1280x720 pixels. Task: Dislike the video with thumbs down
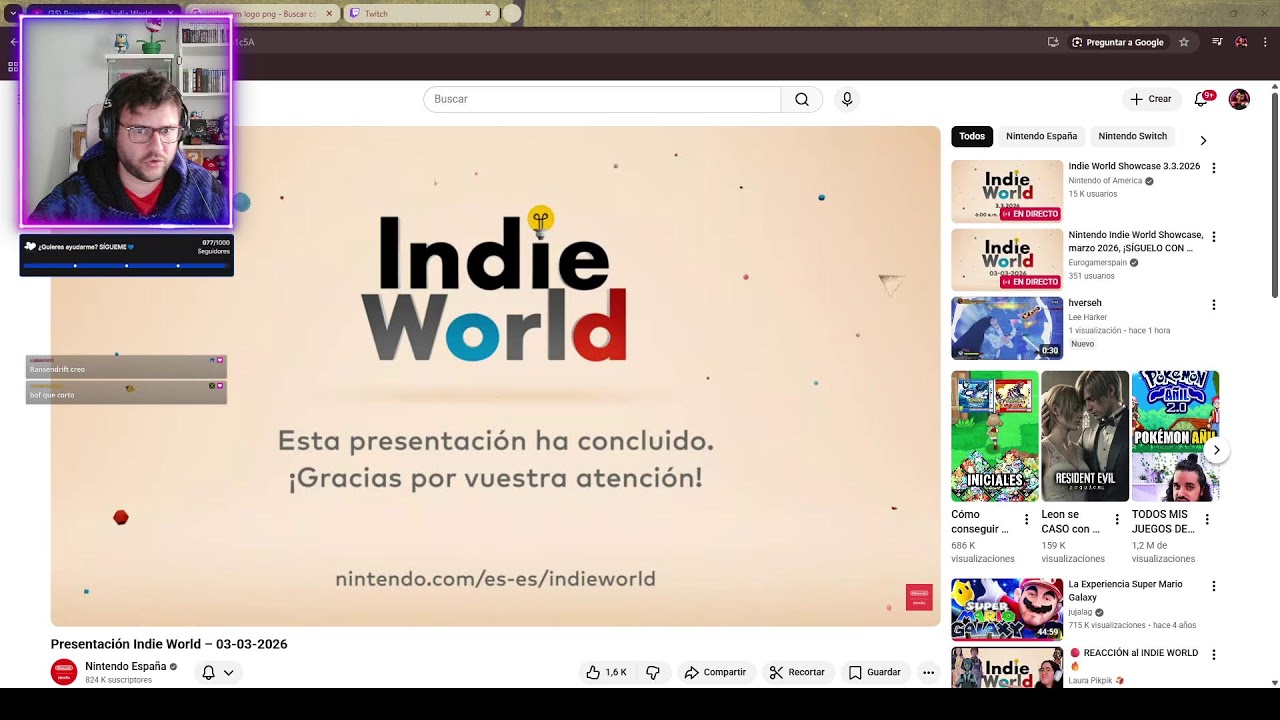point(653,672)
